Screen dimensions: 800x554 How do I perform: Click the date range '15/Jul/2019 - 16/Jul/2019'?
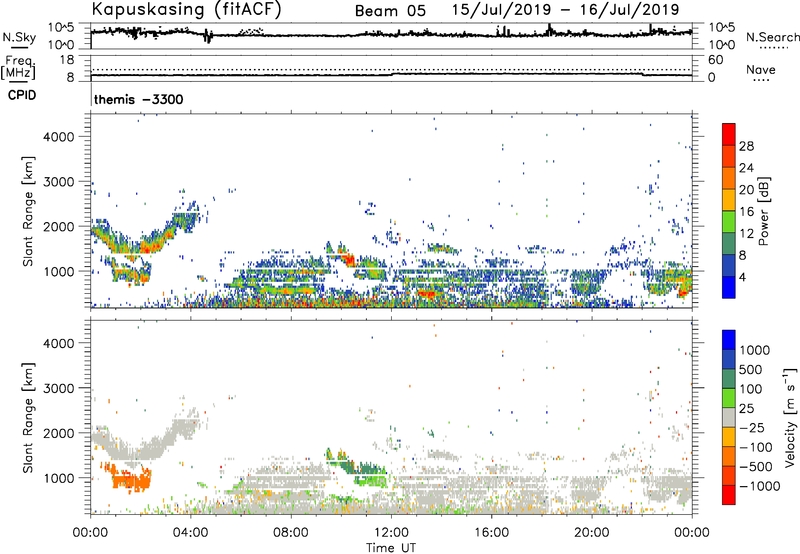tap(565, 10)
